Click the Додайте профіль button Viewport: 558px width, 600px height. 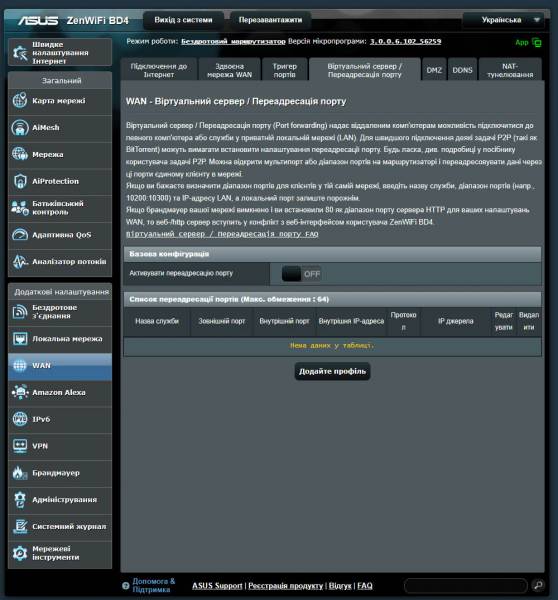[x=332, y=371]
